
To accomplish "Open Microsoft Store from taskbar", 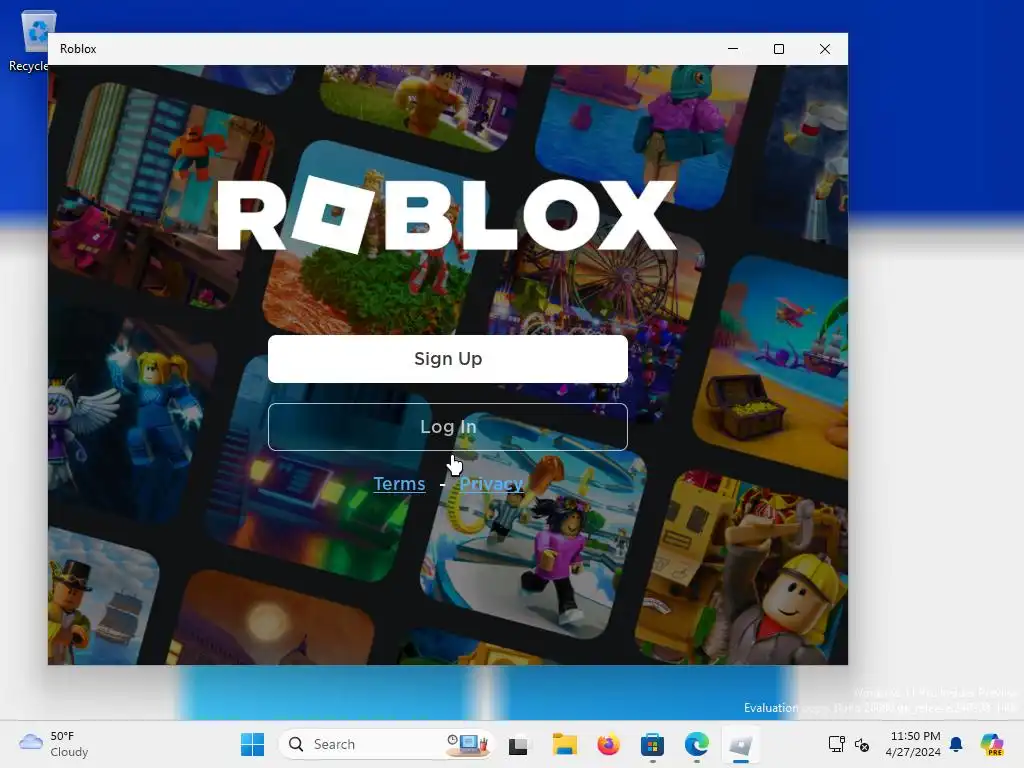I will (x=652, y=744).
